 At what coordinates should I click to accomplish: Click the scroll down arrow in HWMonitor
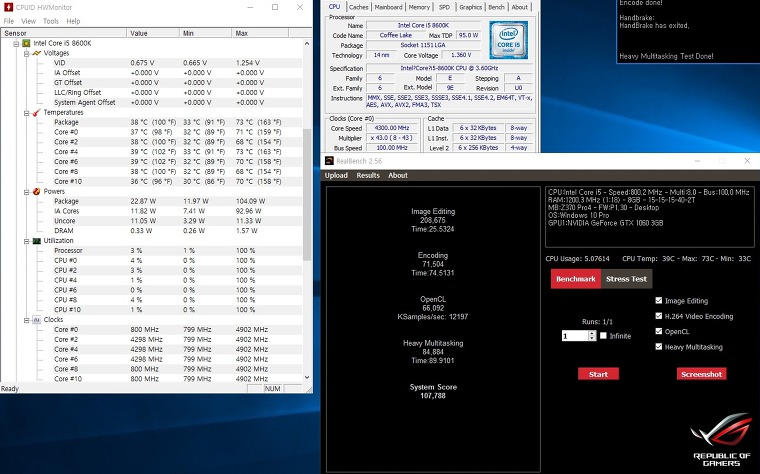(306, 378)
